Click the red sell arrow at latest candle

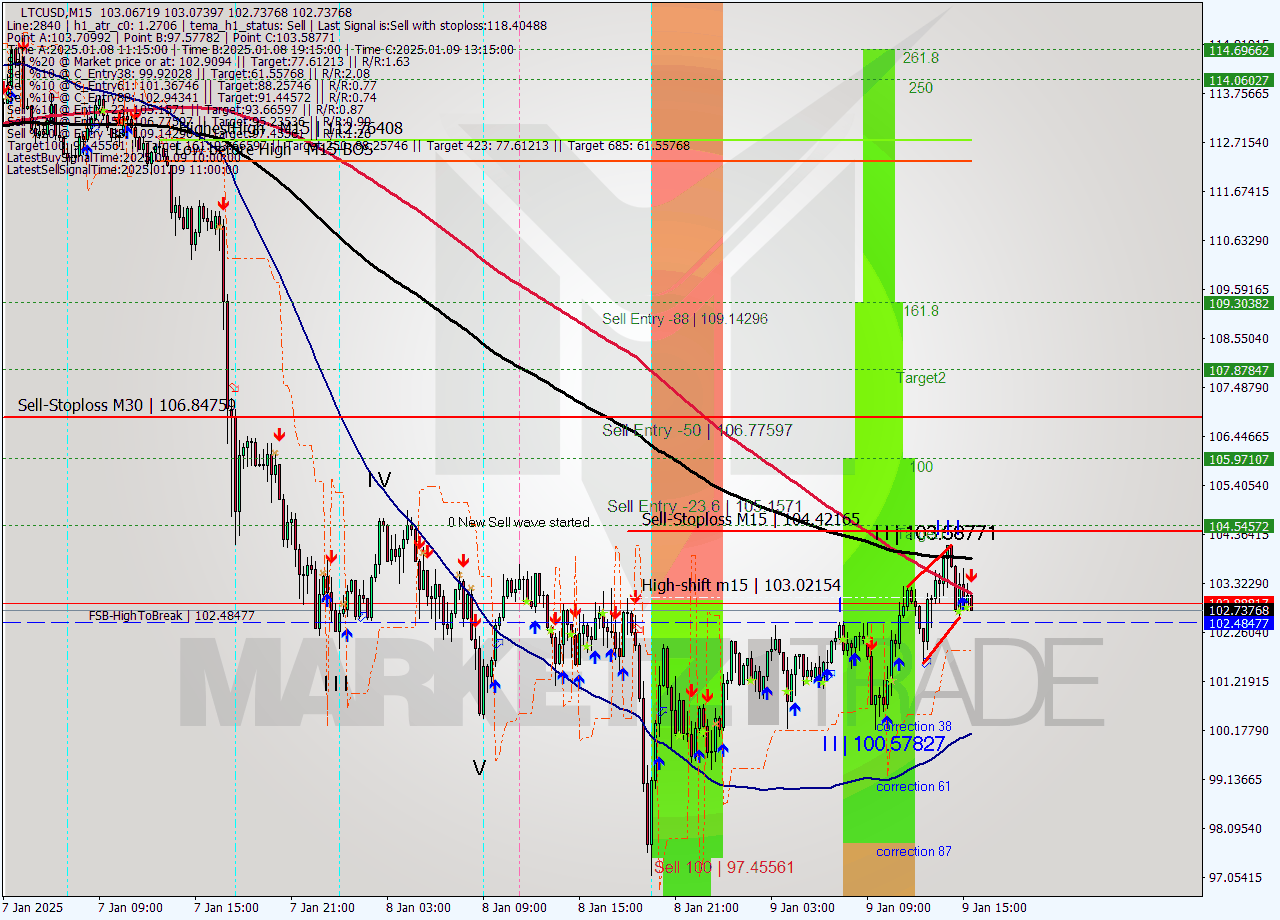[971, 577]
